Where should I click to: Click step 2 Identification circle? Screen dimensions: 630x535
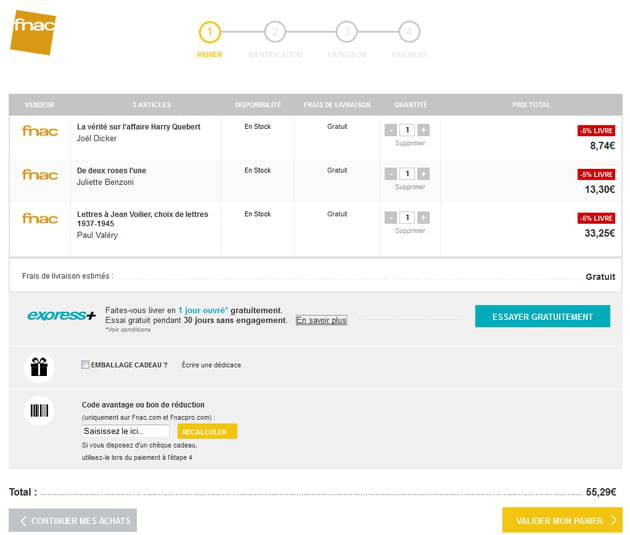click(275, 32)
